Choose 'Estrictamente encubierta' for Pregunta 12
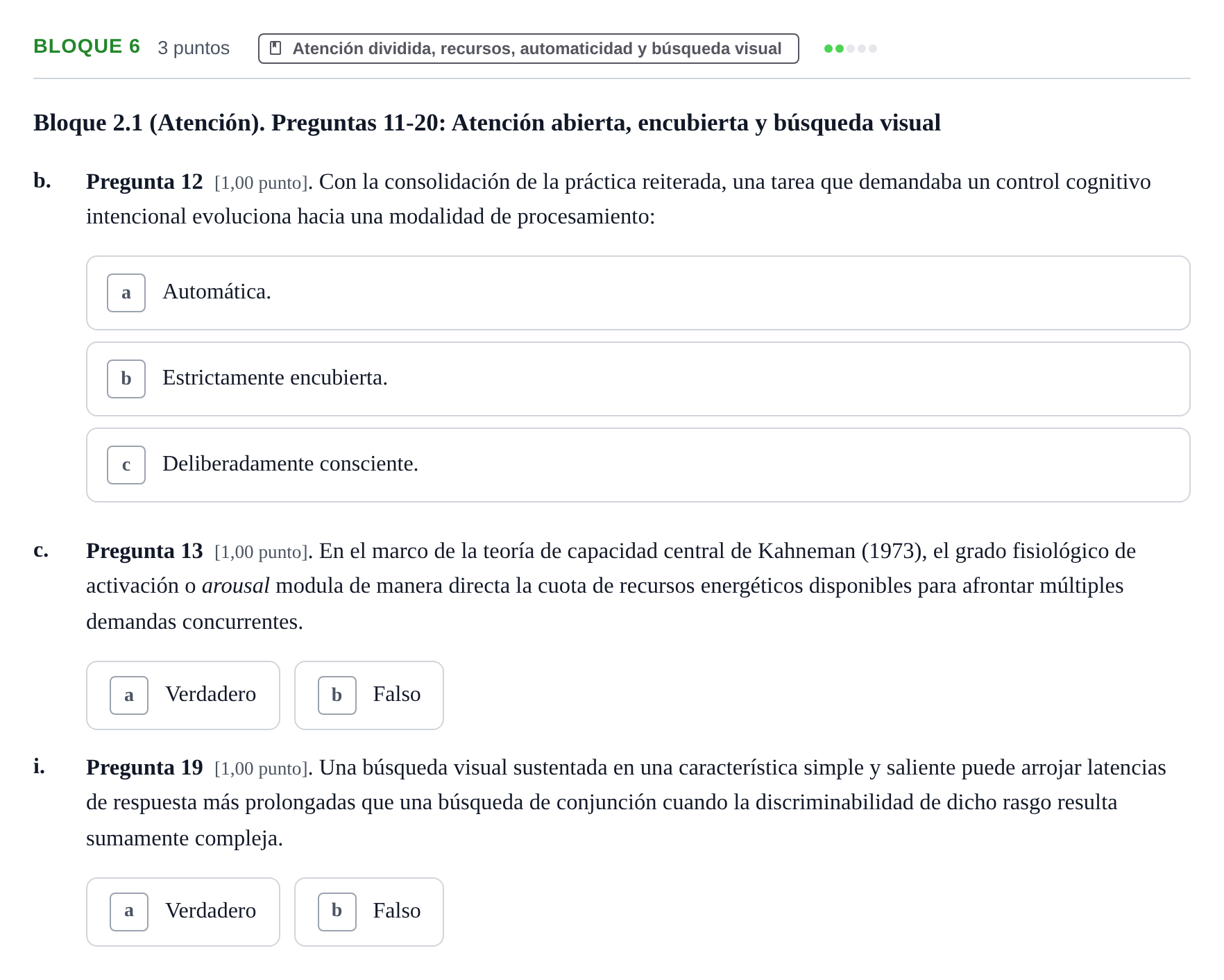The height and width of the screenshot is (980, 1224). coord(638,379)
